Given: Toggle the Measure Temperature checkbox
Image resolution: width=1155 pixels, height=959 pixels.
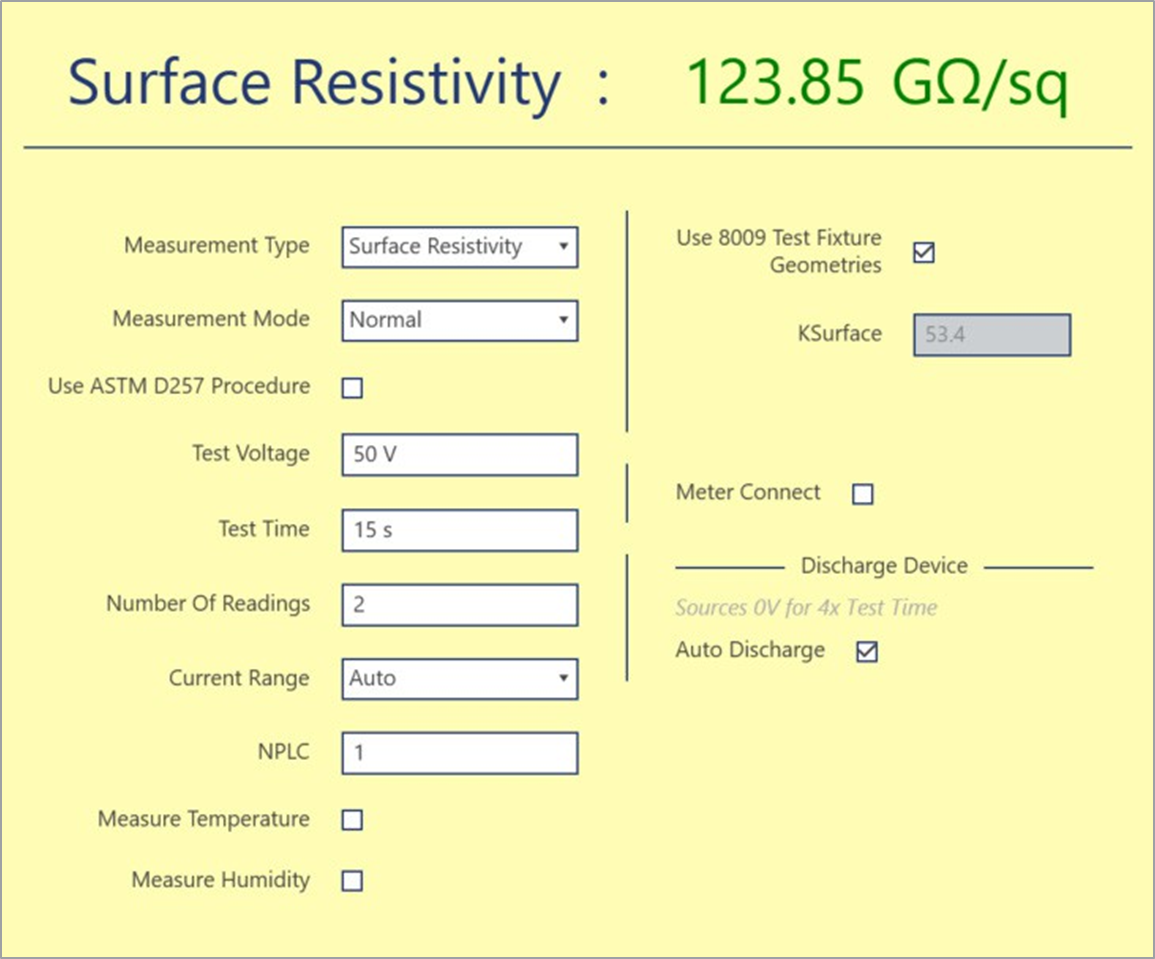Looking at the screenshot, I should coord(351,820).
